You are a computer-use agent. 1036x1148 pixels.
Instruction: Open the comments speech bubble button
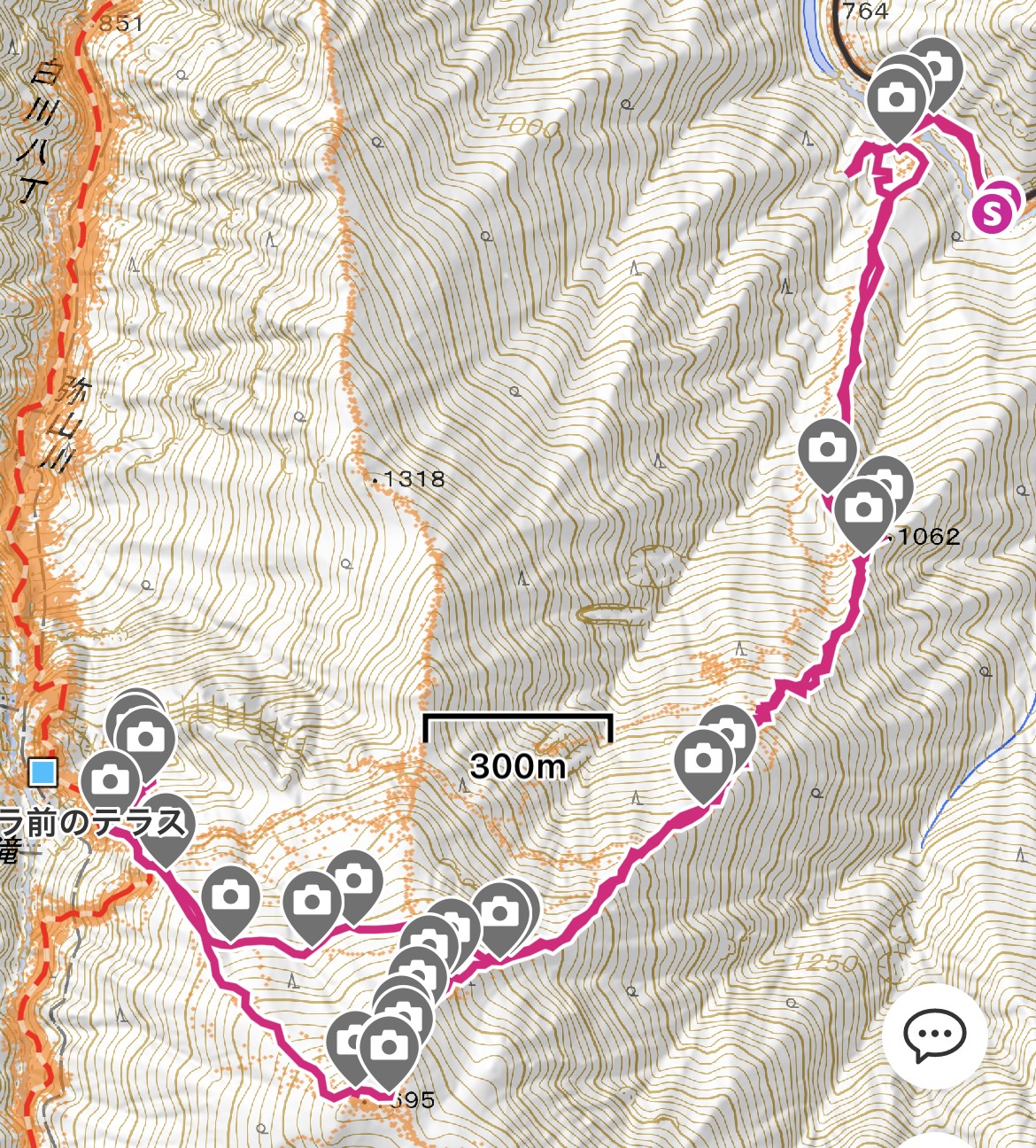(x=935, y=1035)
